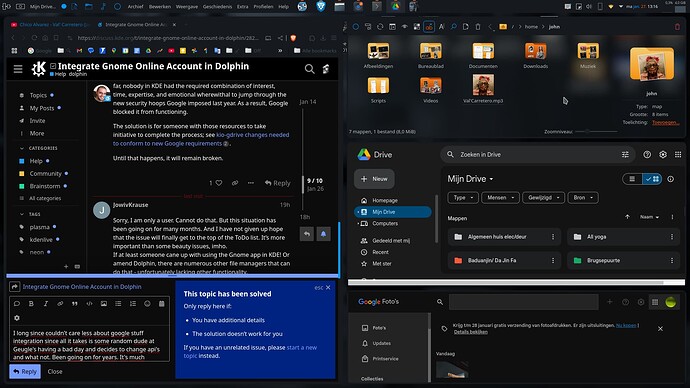690x388 pixels.
Task: Open Google Drive settings gear
Action: pyautogui.click(x=663, y=154)
